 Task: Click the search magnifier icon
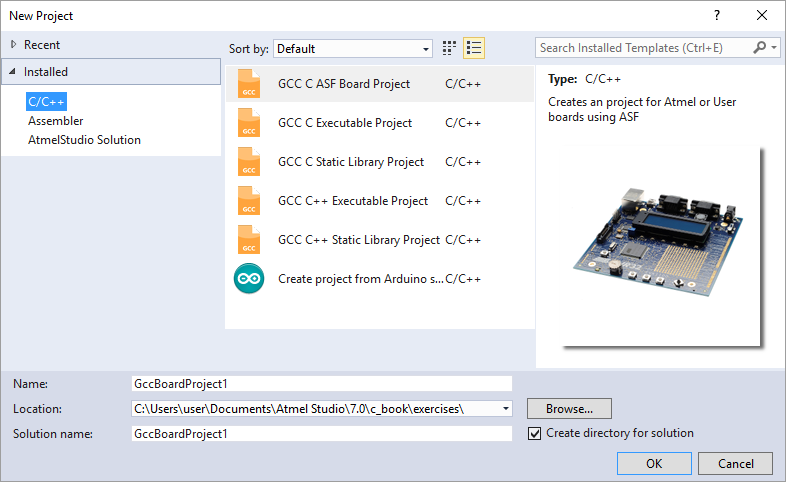[761, 48]
